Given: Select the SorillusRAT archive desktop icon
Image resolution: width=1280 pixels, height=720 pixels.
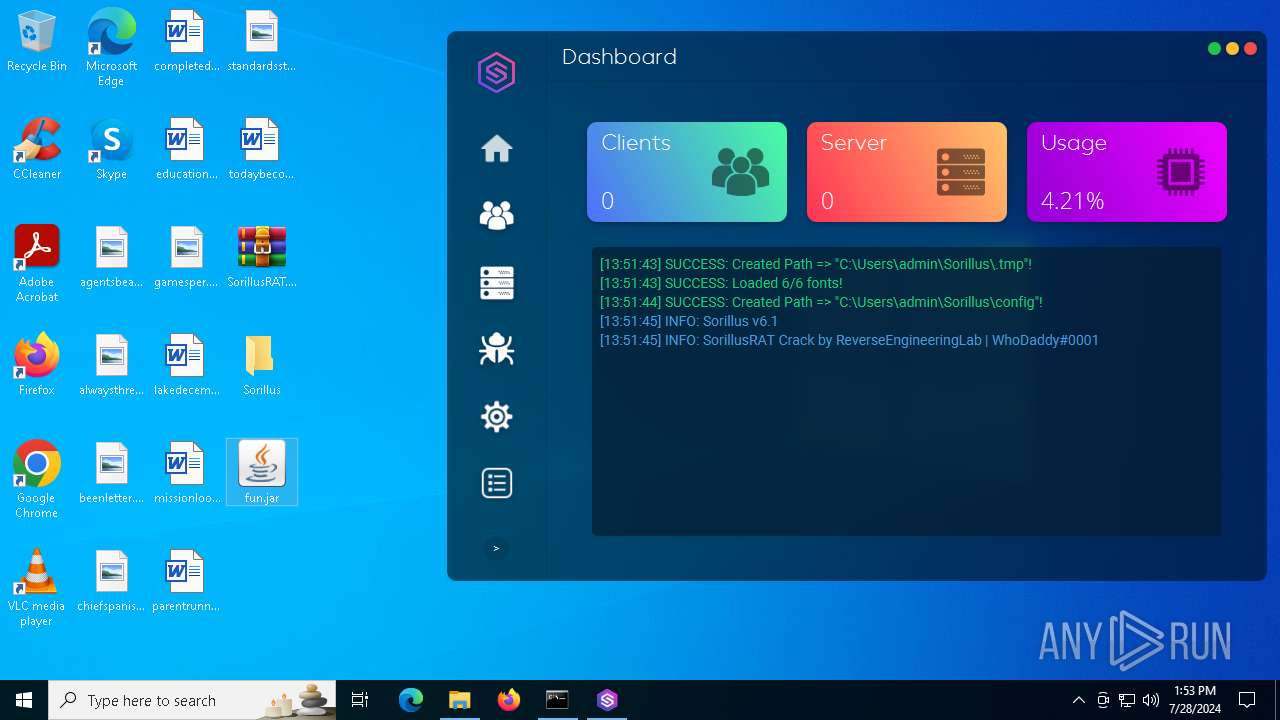Looking at the screenshot, I should 262,257.
